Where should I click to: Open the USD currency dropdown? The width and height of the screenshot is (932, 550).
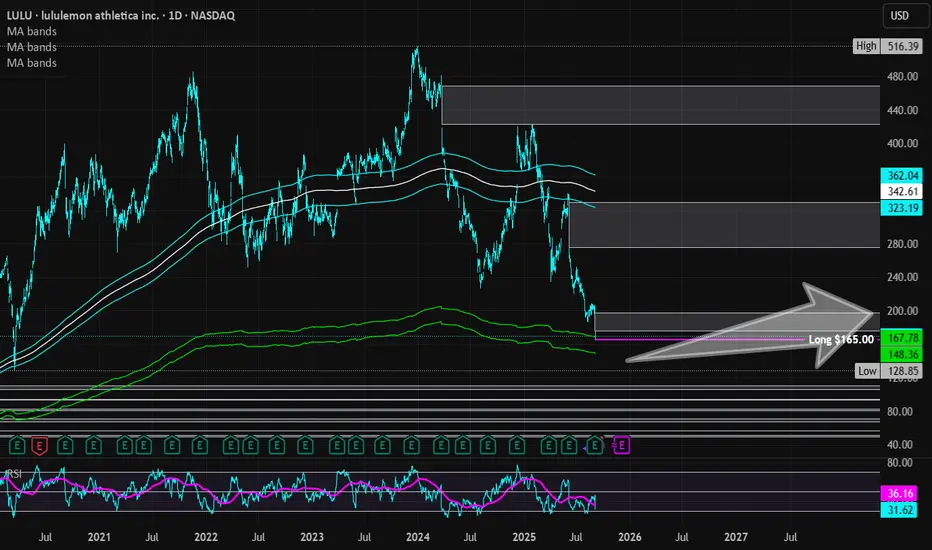(x=904, y=16)
